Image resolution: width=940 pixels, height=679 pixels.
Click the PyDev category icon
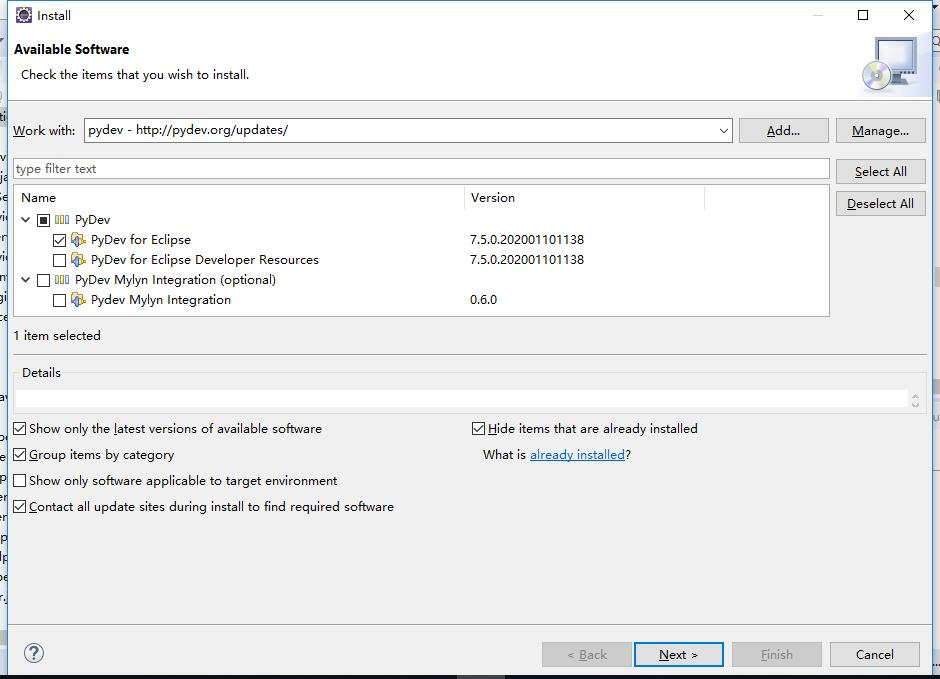tap(62, 220)
